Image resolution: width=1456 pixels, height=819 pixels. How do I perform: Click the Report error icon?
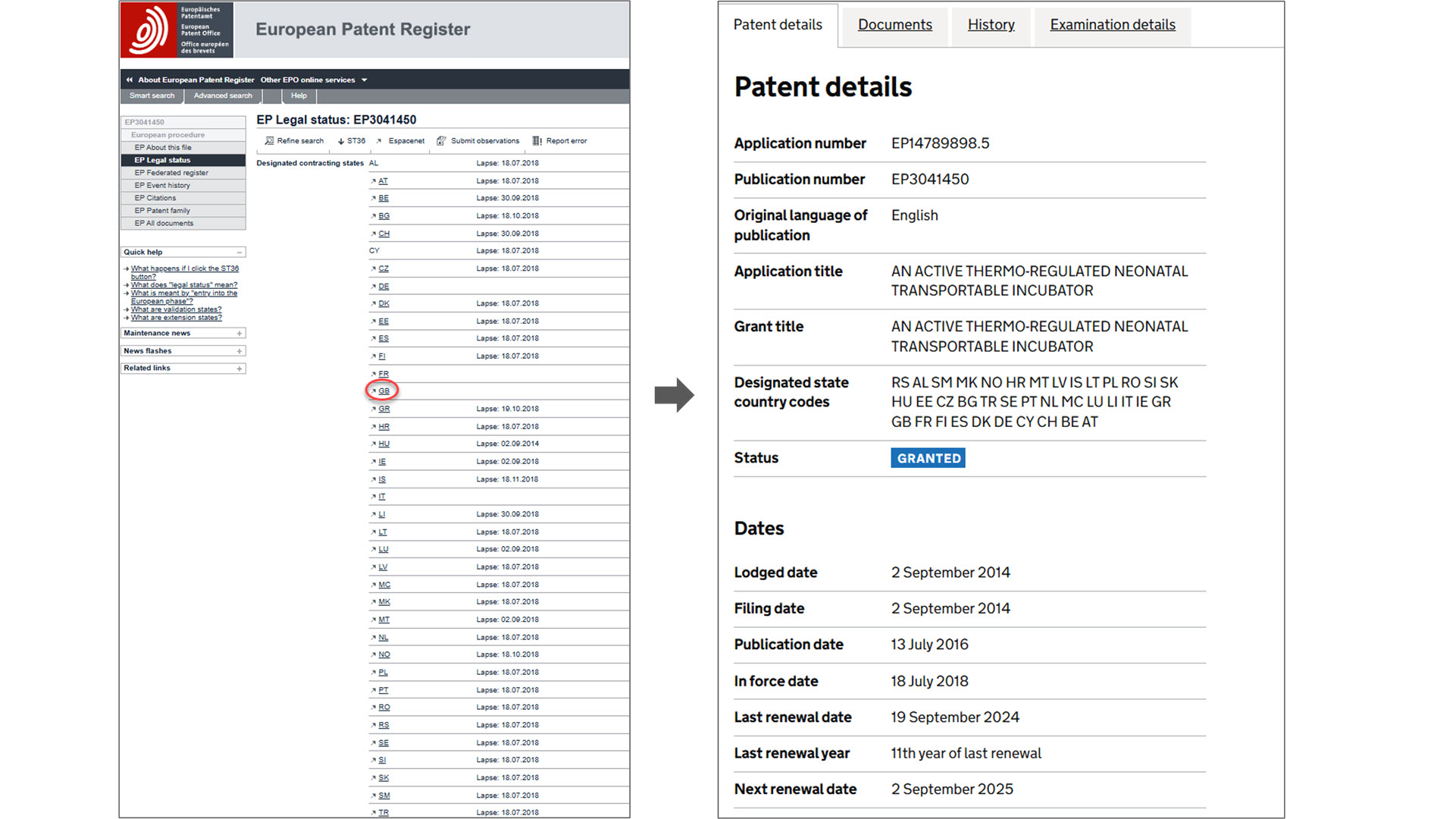click(537, 141)
